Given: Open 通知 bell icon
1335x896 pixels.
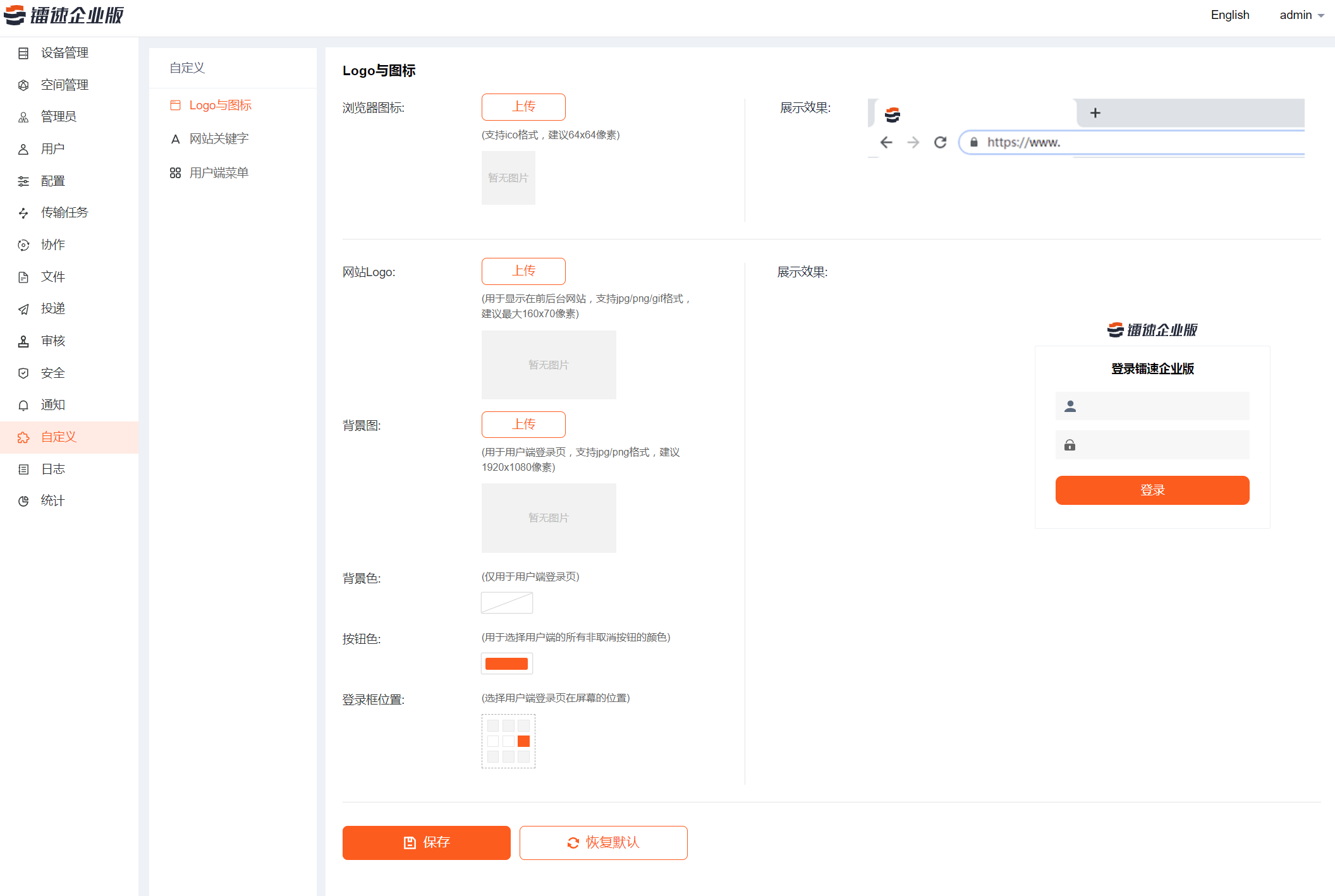Looking at the screenshot, I should [23, 405].
